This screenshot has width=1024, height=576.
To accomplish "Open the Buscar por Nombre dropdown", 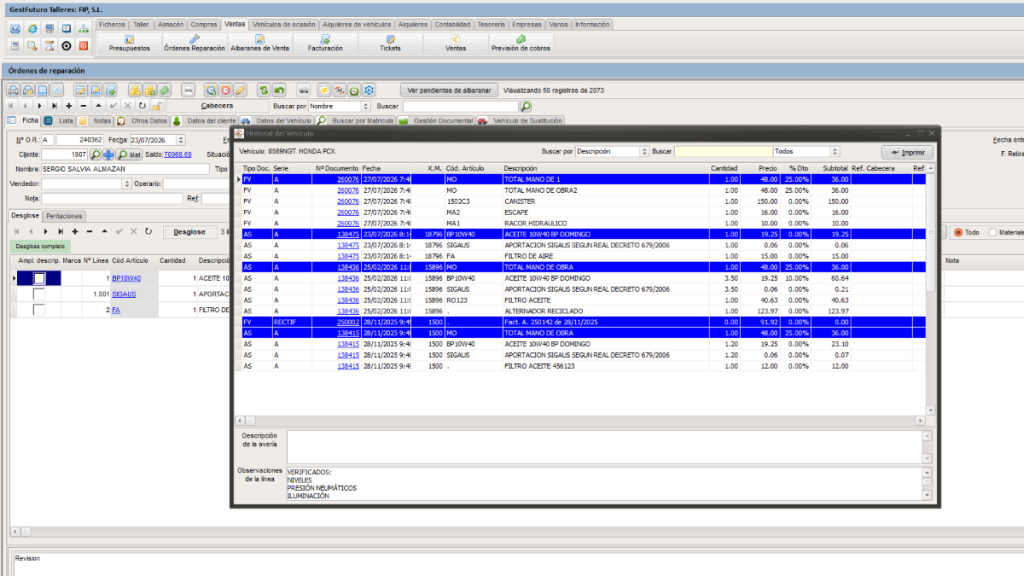I will (x=366, y=106).
